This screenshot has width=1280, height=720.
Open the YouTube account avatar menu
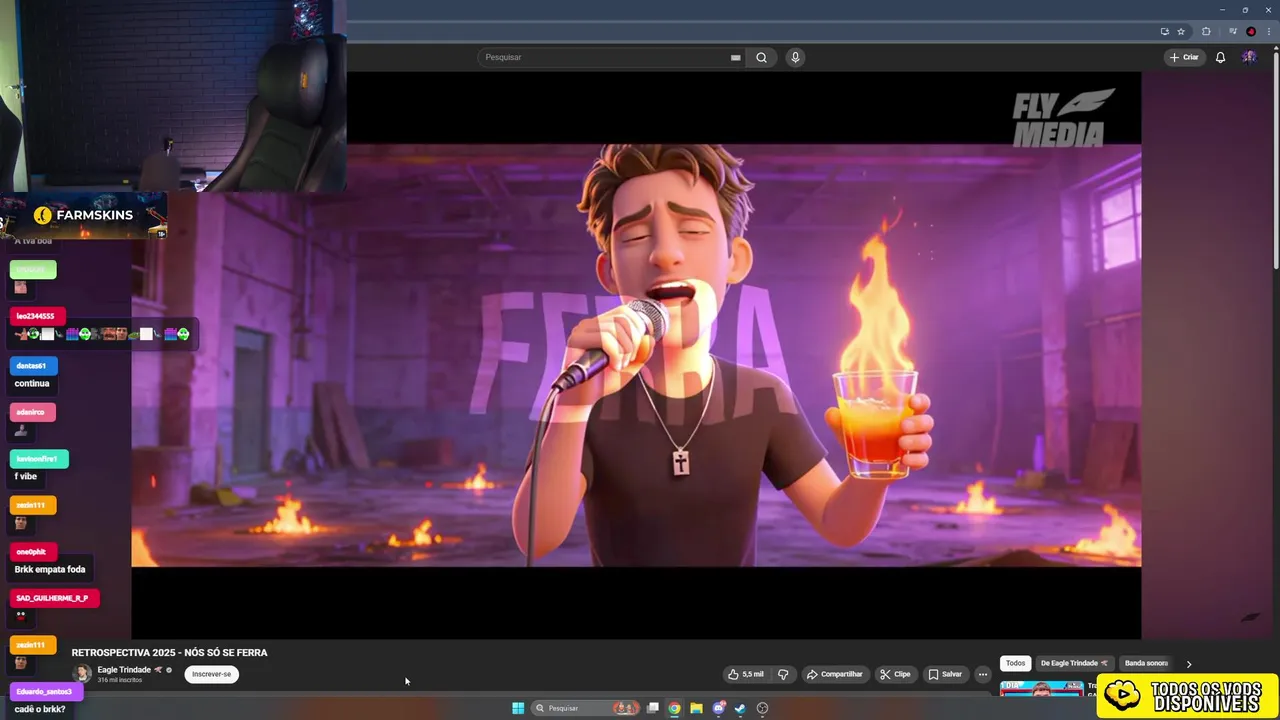pos(1249,57)
